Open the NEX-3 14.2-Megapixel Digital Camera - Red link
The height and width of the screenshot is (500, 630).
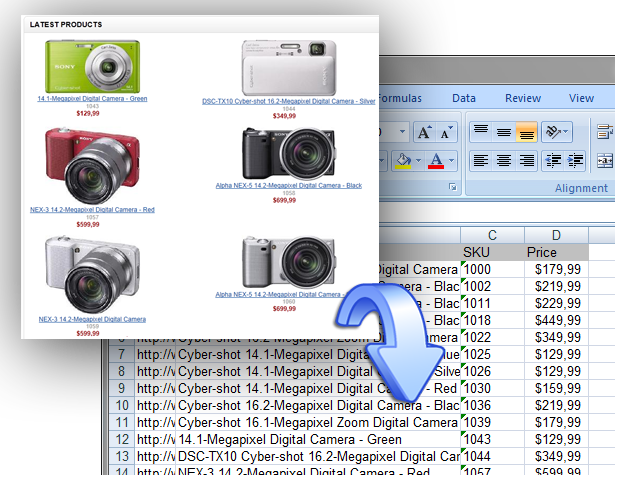(92, 210)
